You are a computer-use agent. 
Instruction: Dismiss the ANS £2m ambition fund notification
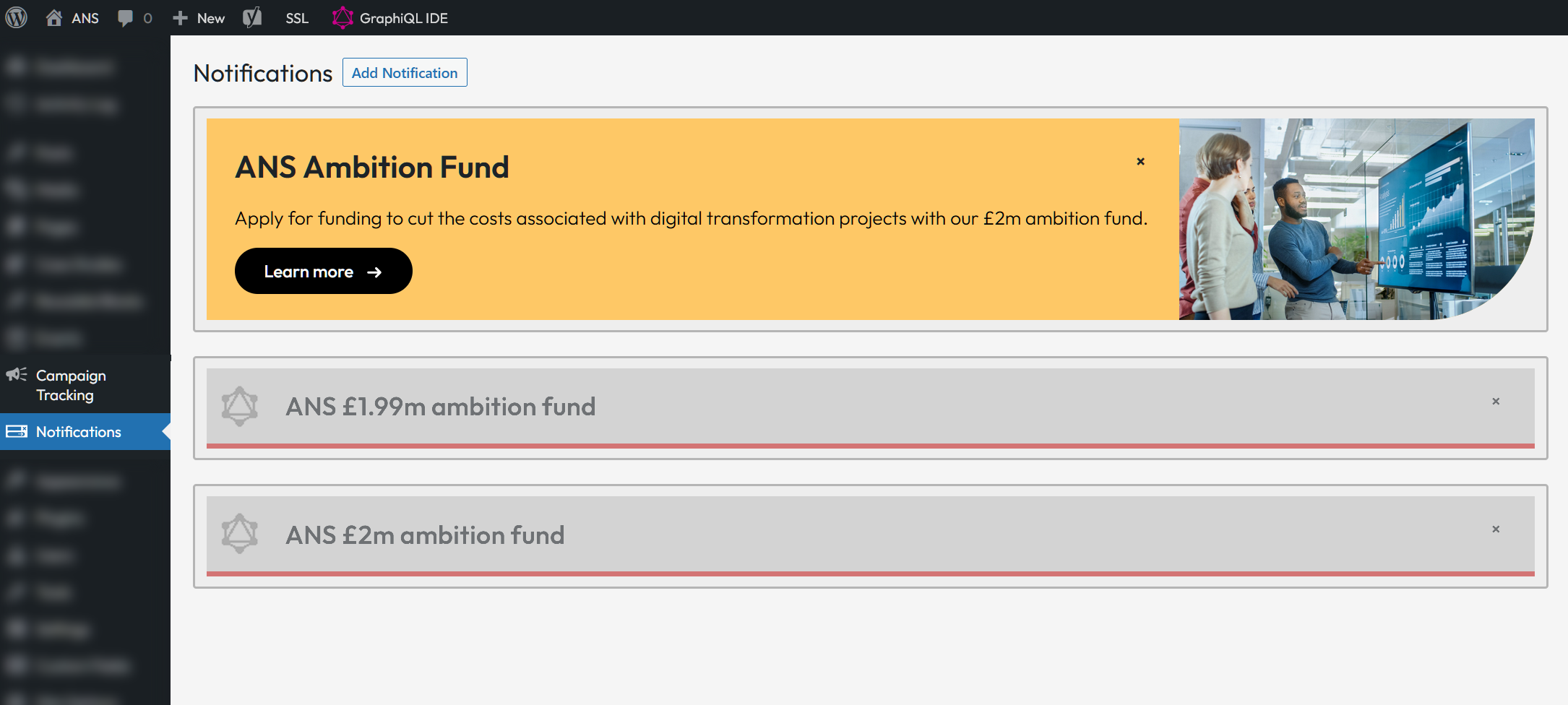tap(1496, 529)
